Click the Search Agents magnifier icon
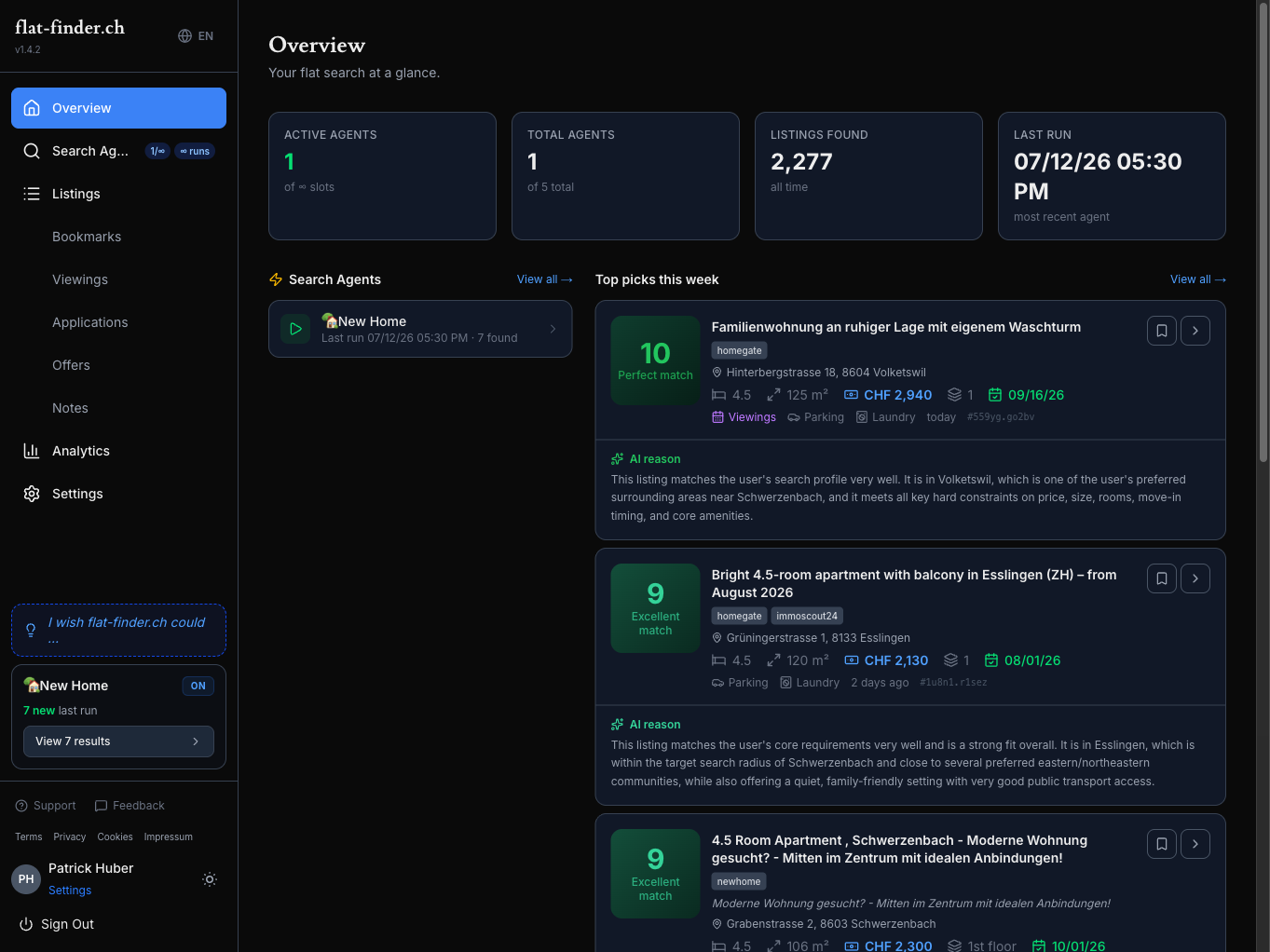Viewport: 1270px width, 952px height. pos(32,151)
